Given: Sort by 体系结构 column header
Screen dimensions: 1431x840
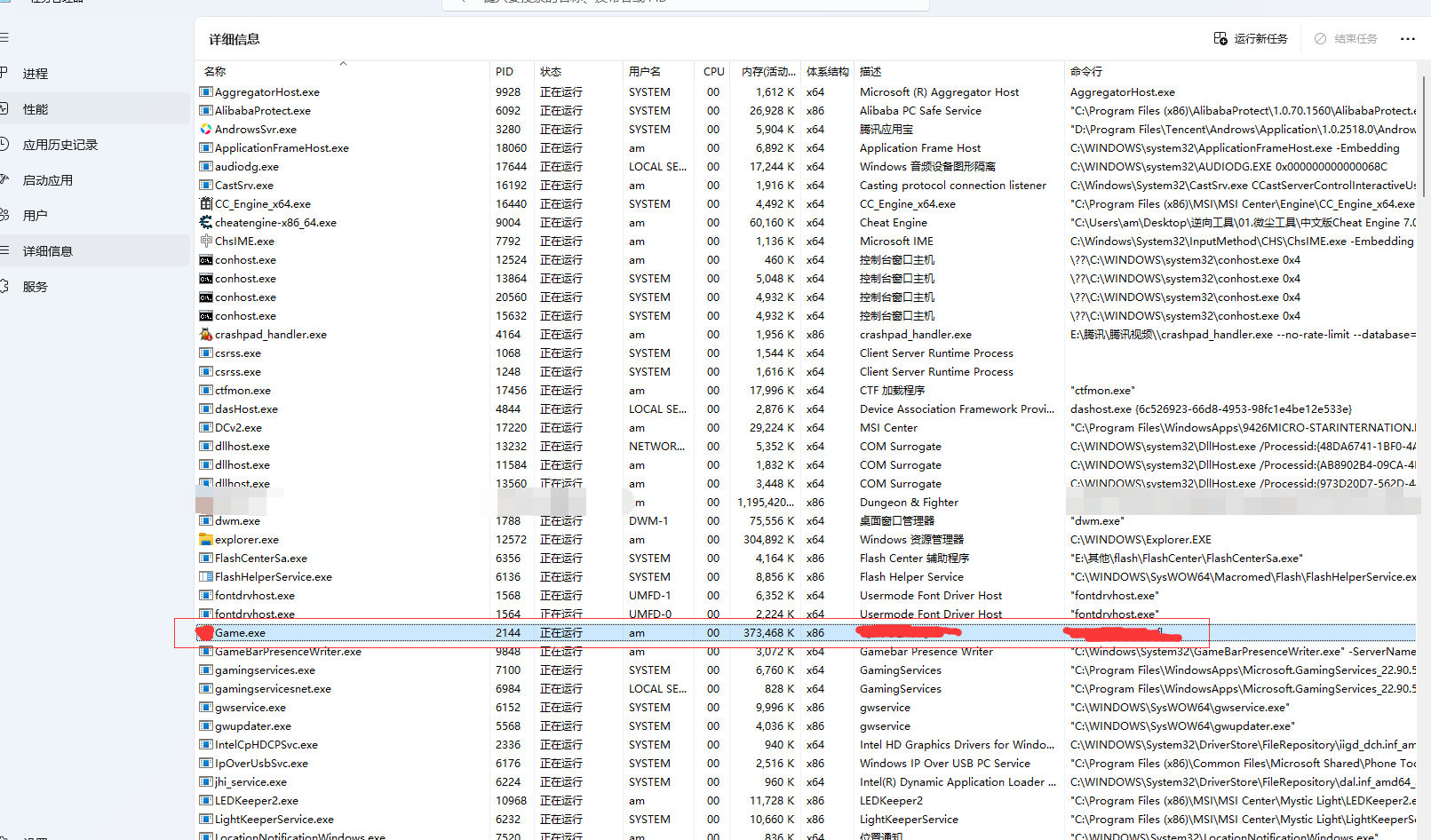Looking at the screenshot, I should pyautogui.click(x=828, y=71).
